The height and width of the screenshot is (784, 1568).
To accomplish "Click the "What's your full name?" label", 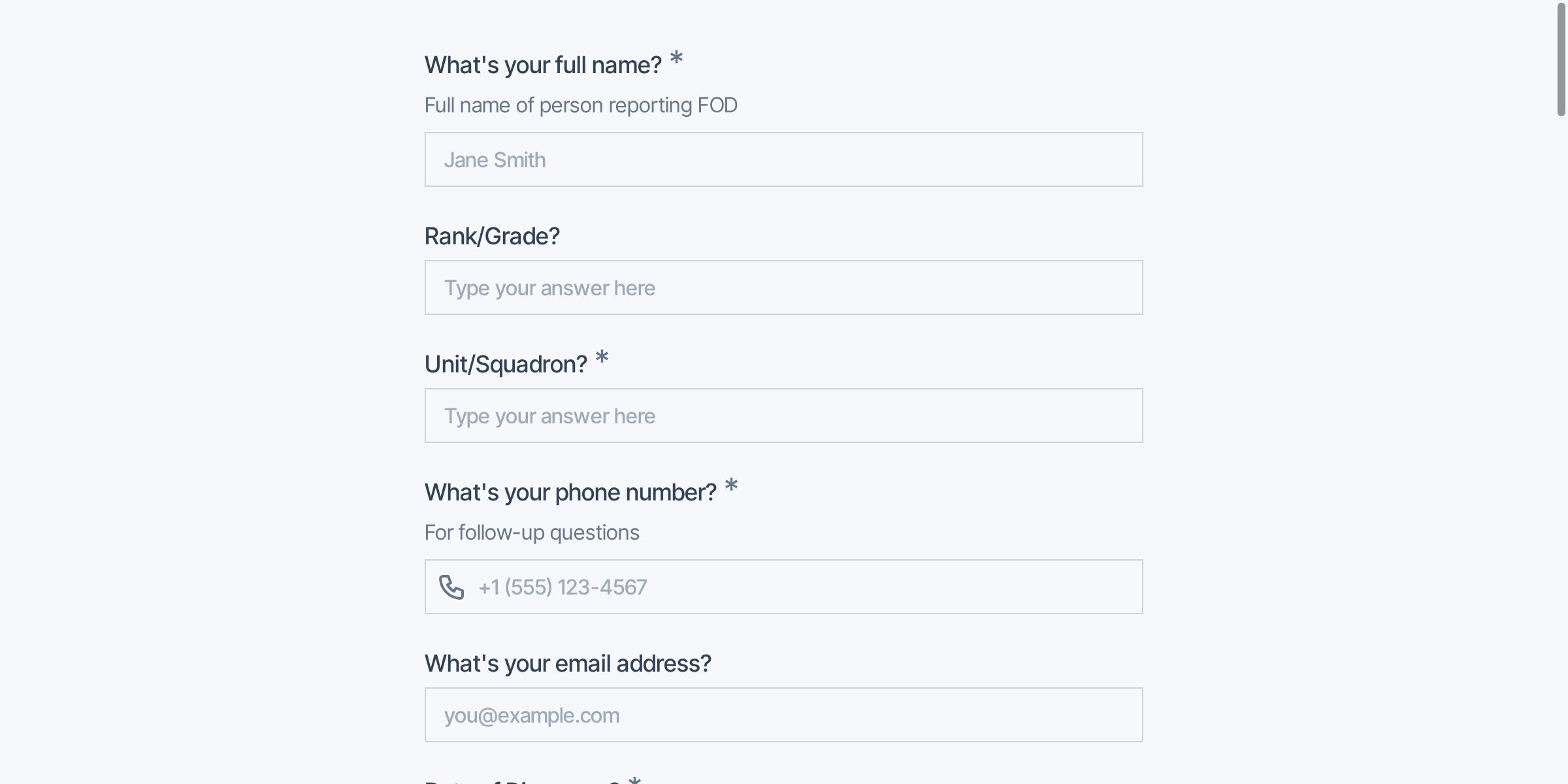I will 543,65.
